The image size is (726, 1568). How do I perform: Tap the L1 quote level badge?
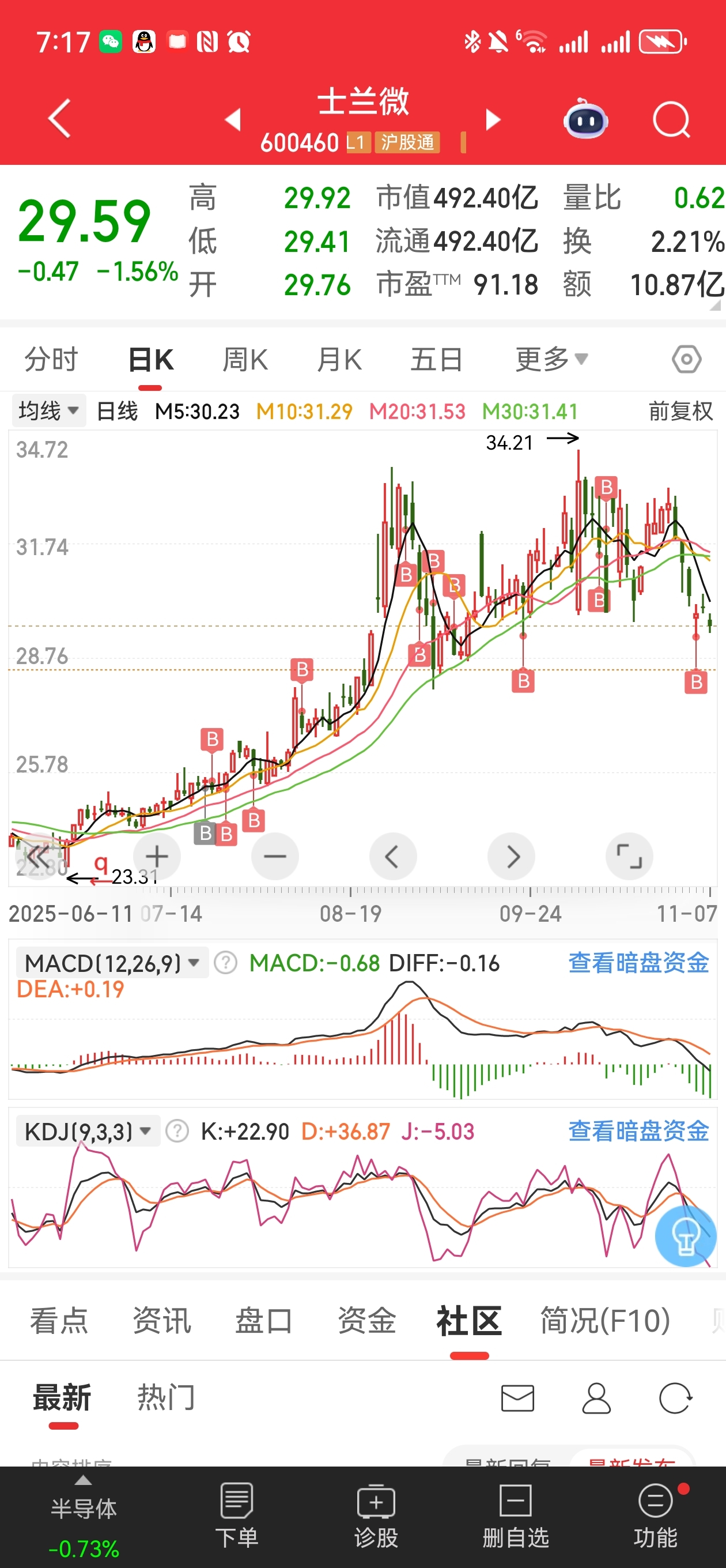[x=358, y=142]
